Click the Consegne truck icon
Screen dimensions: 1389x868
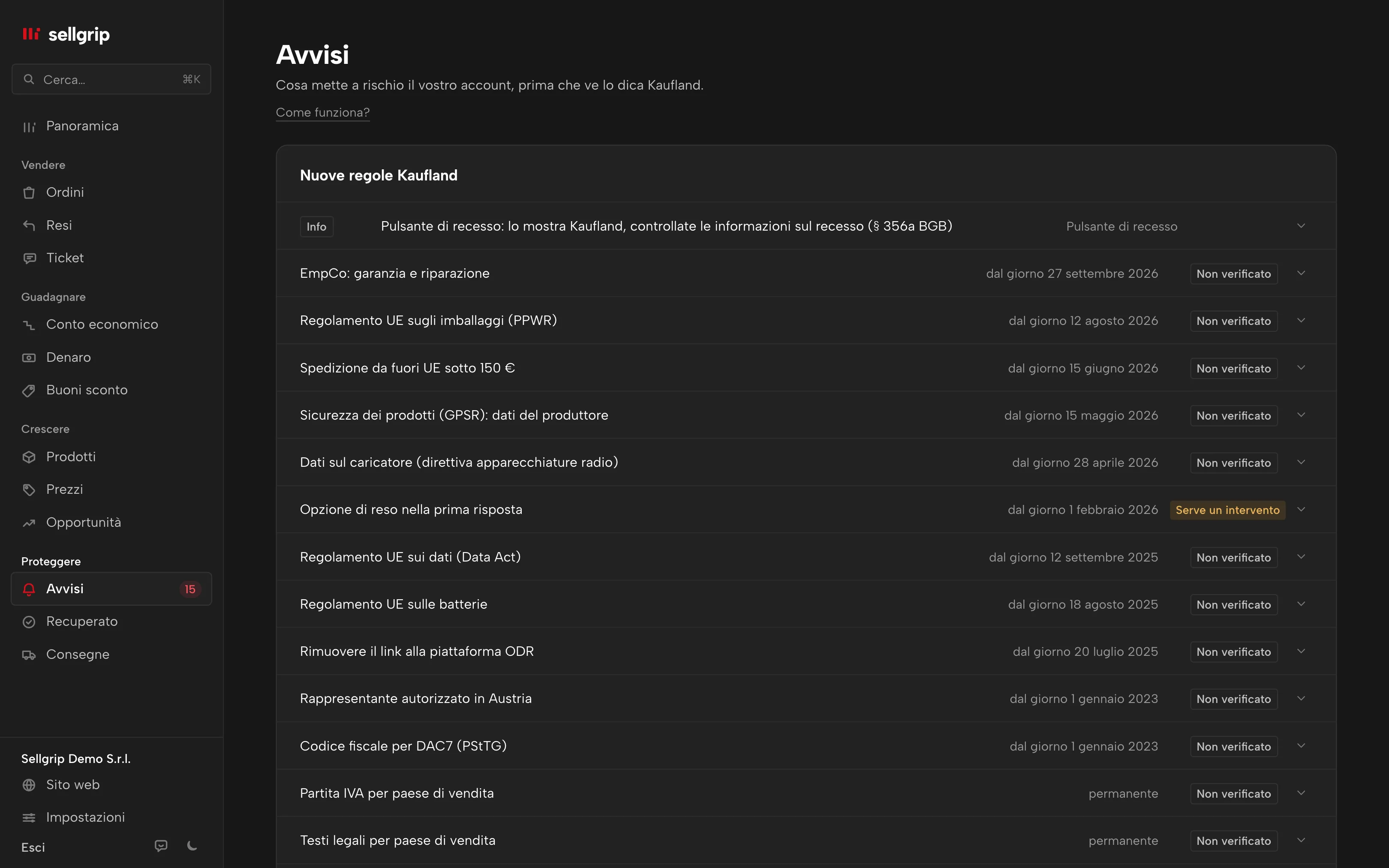(29, 655)
